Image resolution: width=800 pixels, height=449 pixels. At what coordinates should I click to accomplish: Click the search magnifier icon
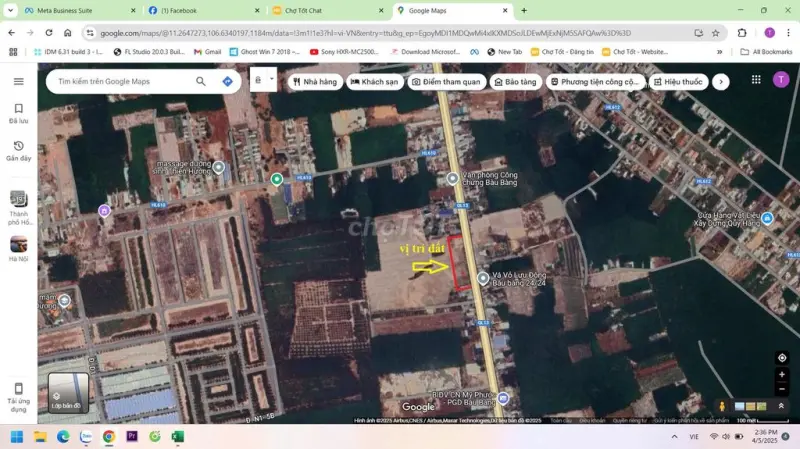201,81
